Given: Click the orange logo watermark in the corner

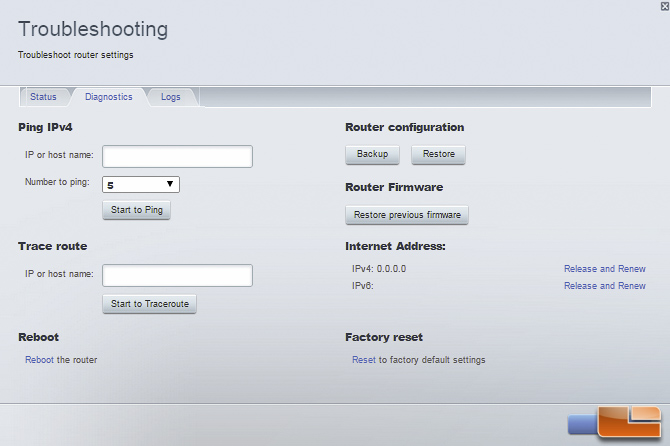Looking at the screenshot, I should [x=615, y=422].
